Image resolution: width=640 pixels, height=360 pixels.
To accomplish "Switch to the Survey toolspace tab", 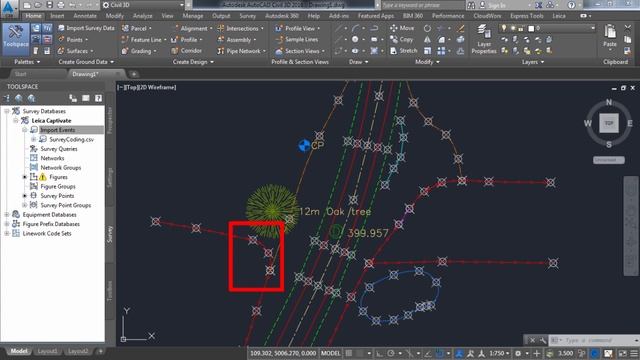I will pos(110,234).
